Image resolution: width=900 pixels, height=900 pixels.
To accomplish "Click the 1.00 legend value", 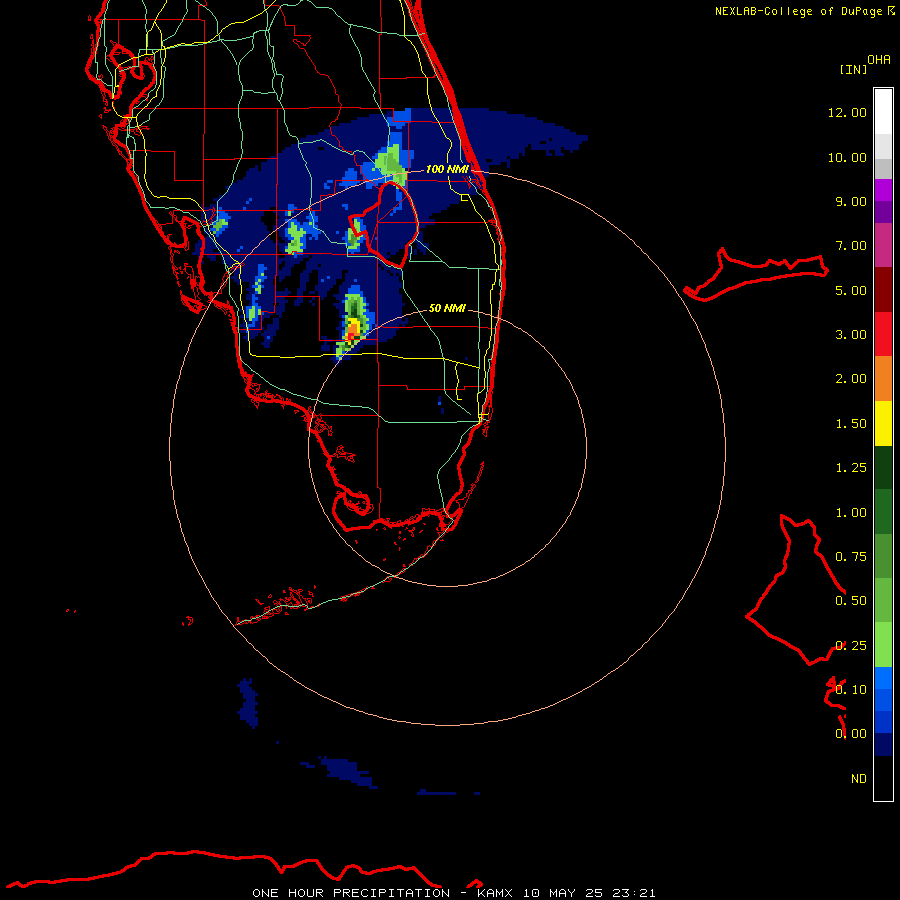I will [851, 513].
